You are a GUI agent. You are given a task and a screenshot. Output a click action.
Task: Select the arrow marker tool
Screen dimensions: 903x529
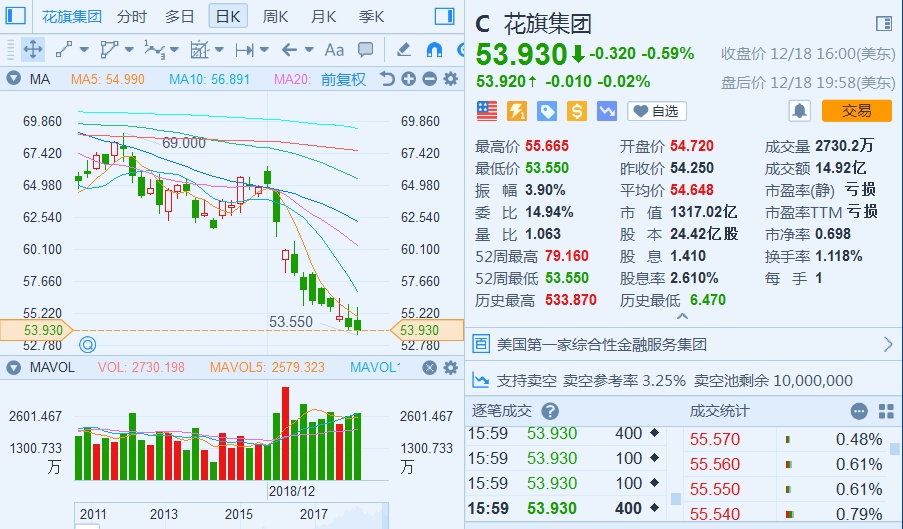(289, 50)
